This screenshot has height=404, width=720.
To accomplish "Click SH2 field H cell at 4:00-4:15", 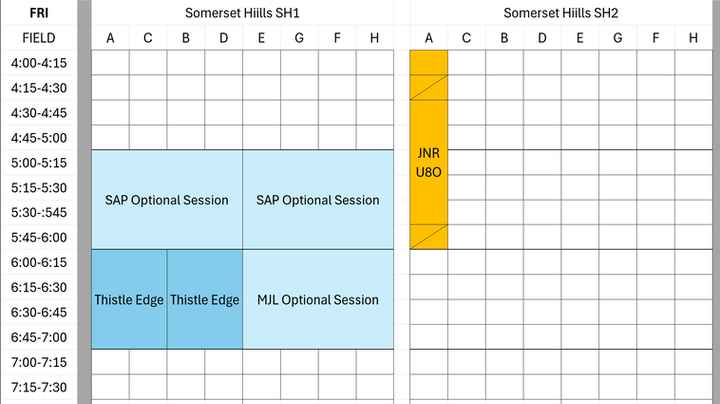I will 693,62.
